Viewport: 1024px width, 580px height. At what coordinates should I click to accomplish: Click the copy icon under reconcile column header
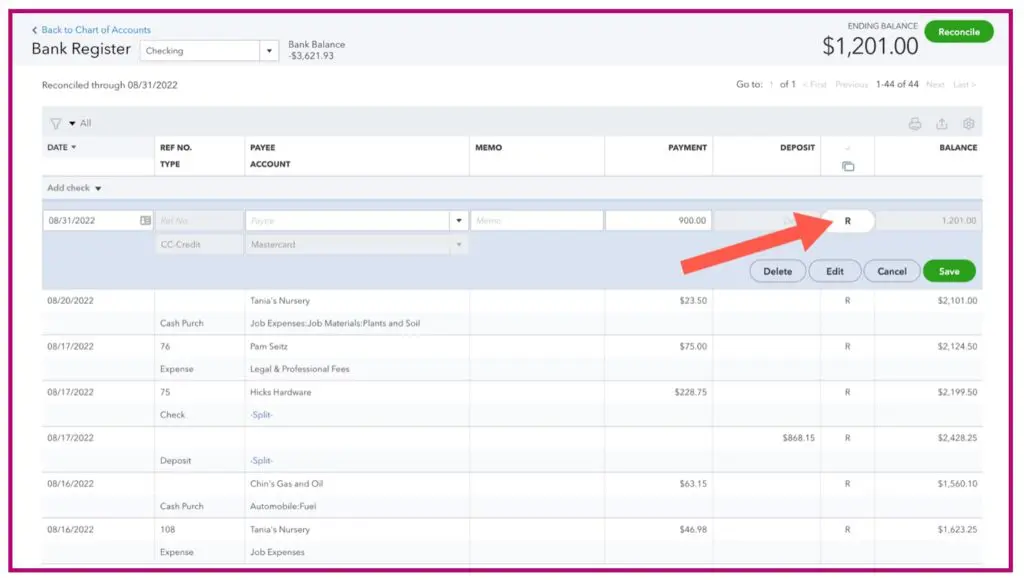pyautogui.click(x=848, y=167)
